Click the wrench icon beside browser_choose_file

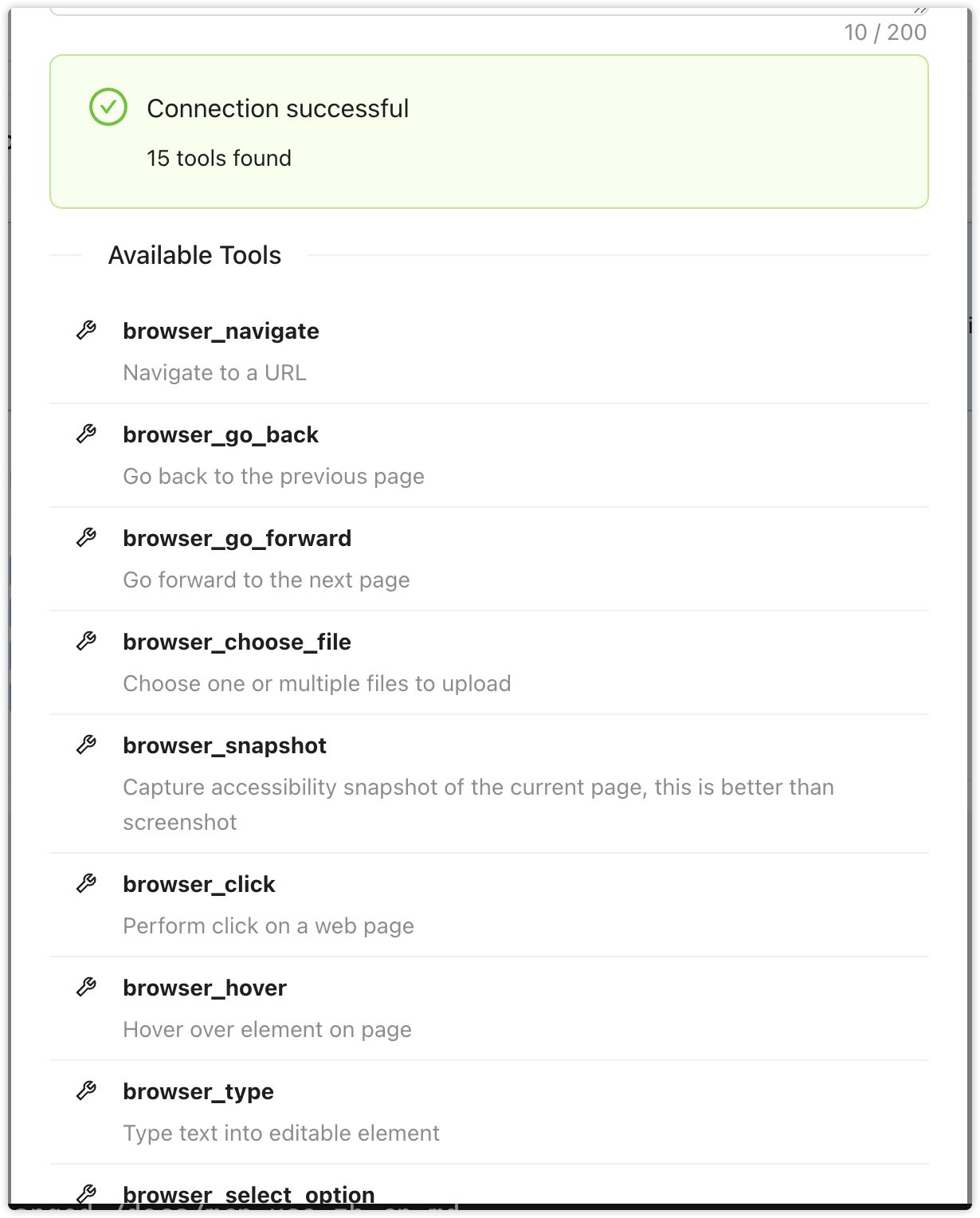[86, 641]
